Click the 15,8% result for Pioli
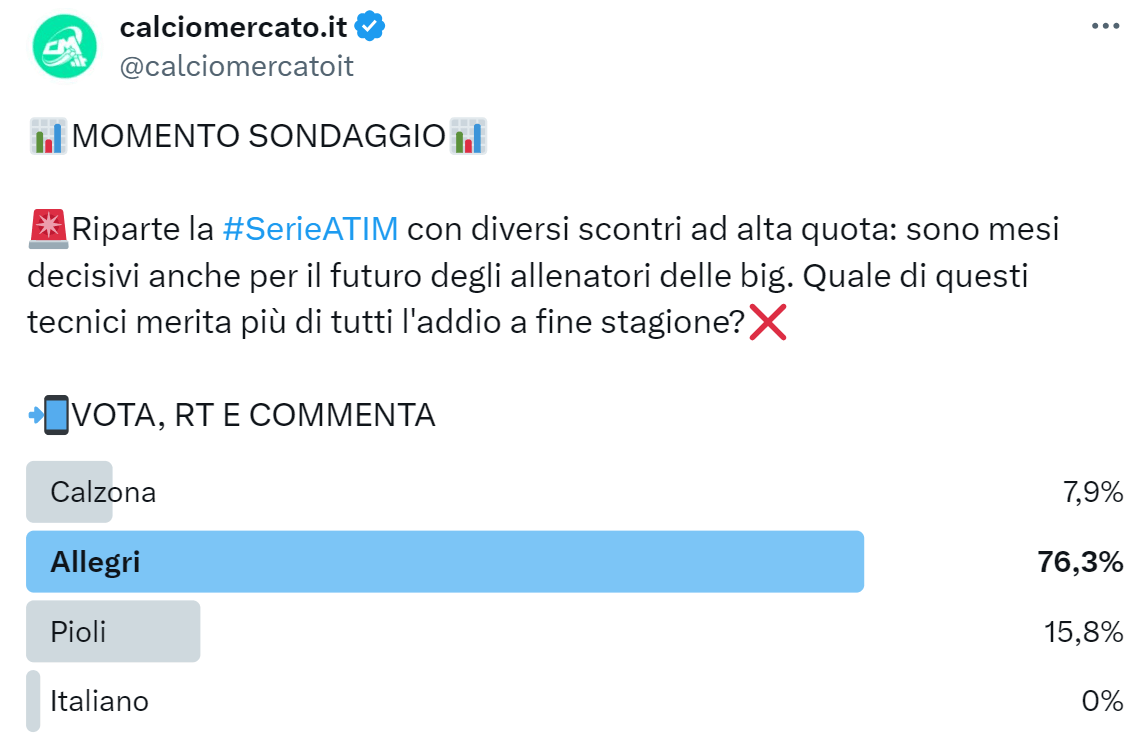The image size is (1144, 745). pos(1083,632)
